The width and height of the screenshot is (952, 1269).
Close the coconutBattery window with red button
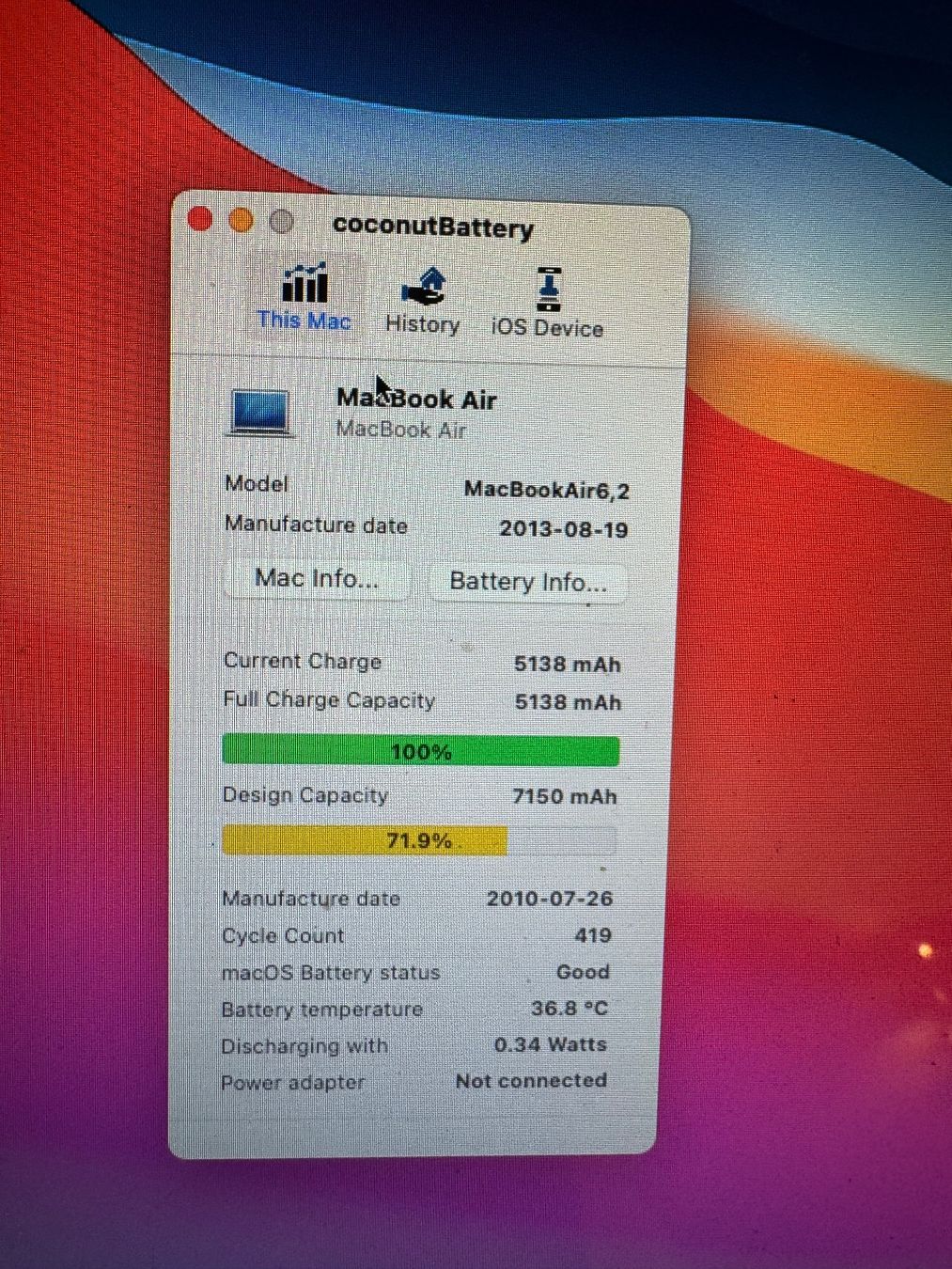point(200,218)
